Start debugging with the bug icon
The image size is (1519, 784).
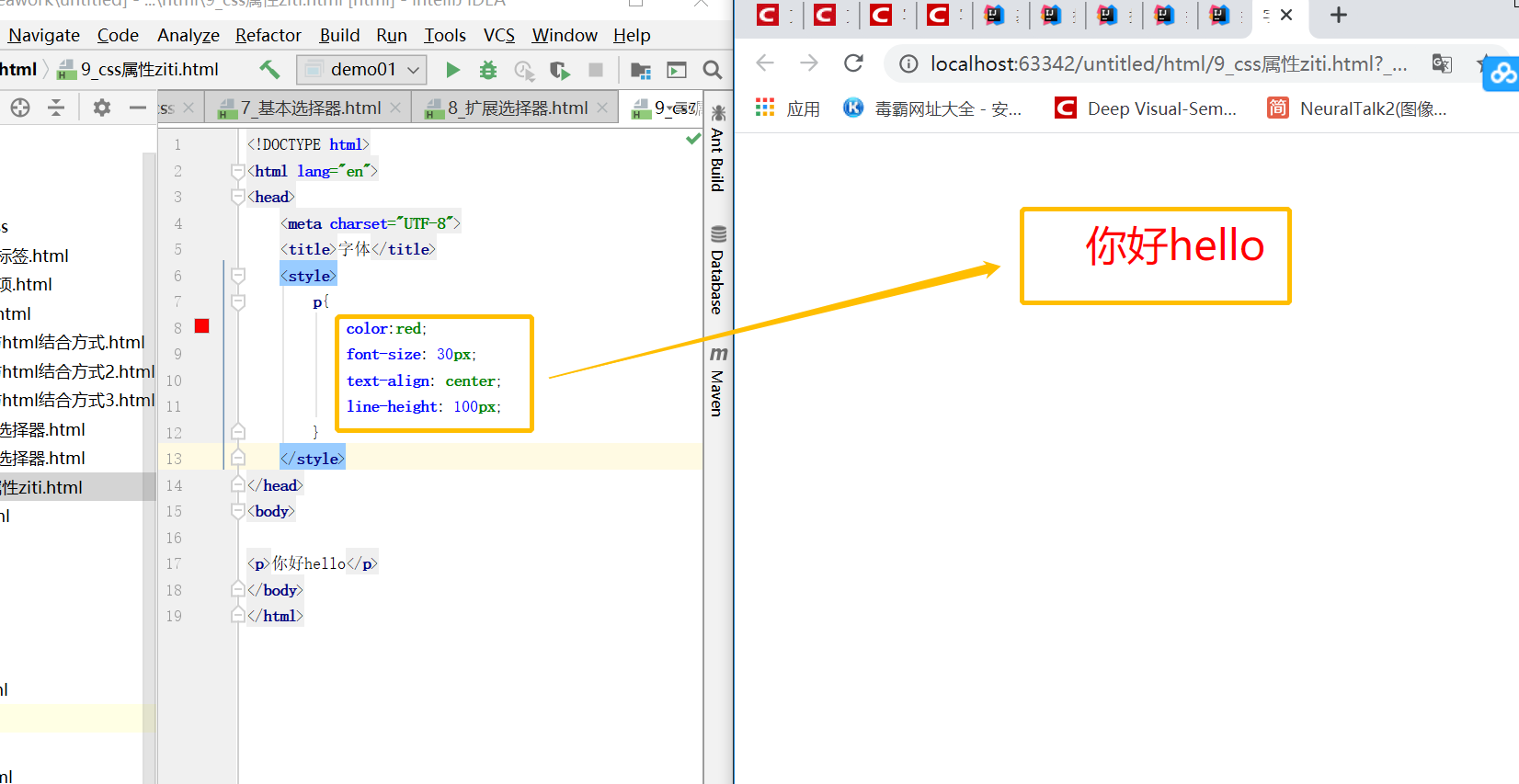[487, 70]
